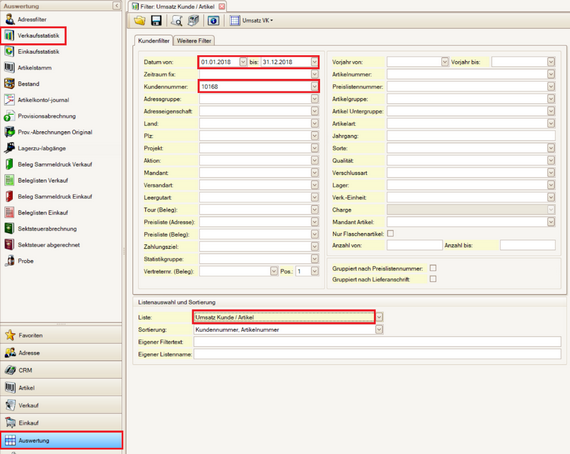Expand the Kundennummer dropdown
The height and width of the screenshot is (454, 570).
click(x=314, y=87)
